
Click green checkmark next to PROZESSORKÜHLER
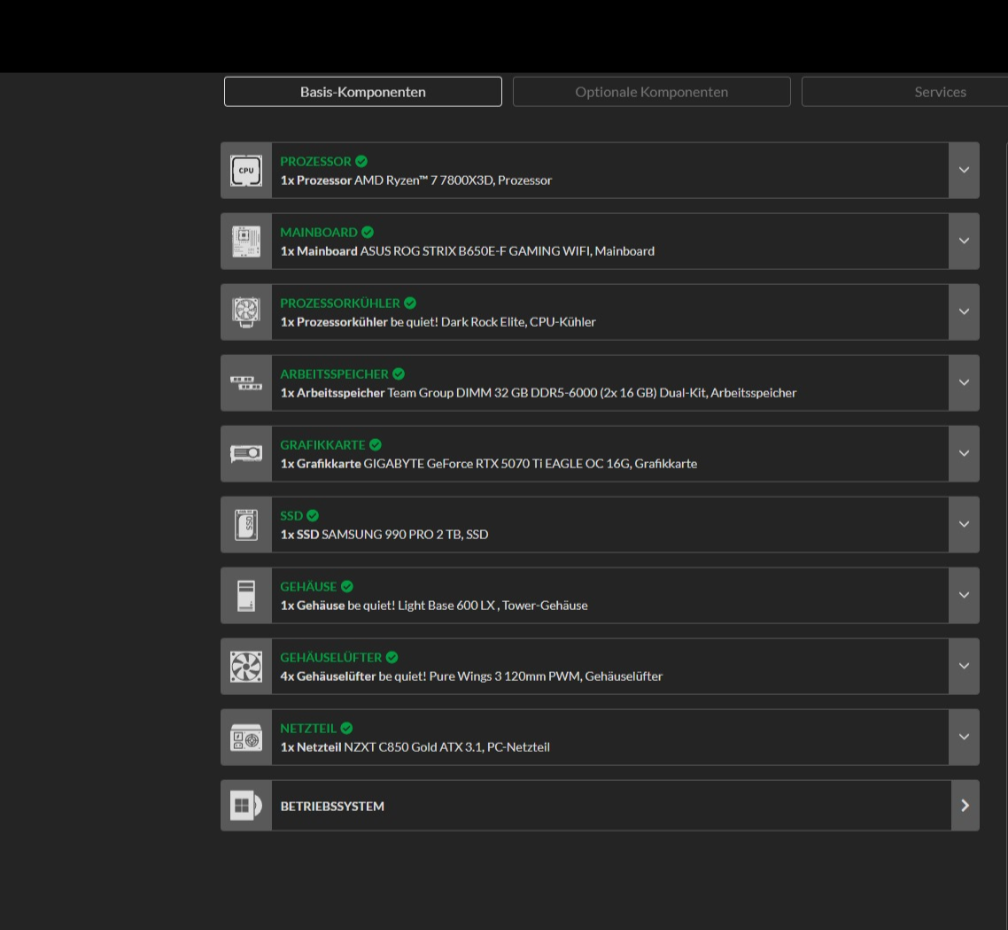[410, 303]
